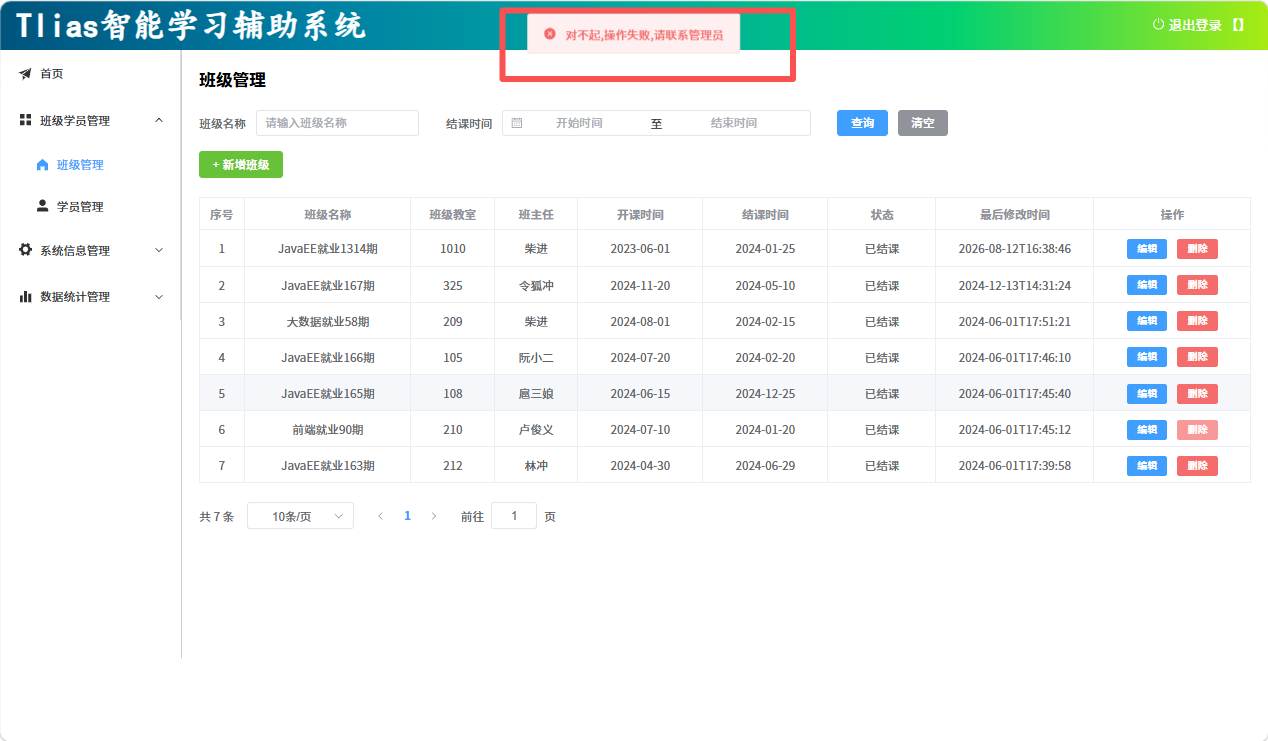This screenshot has height=741, width=1268.
Task: Edit the JavaEE就业165期 row
Action: [1147, 394]
